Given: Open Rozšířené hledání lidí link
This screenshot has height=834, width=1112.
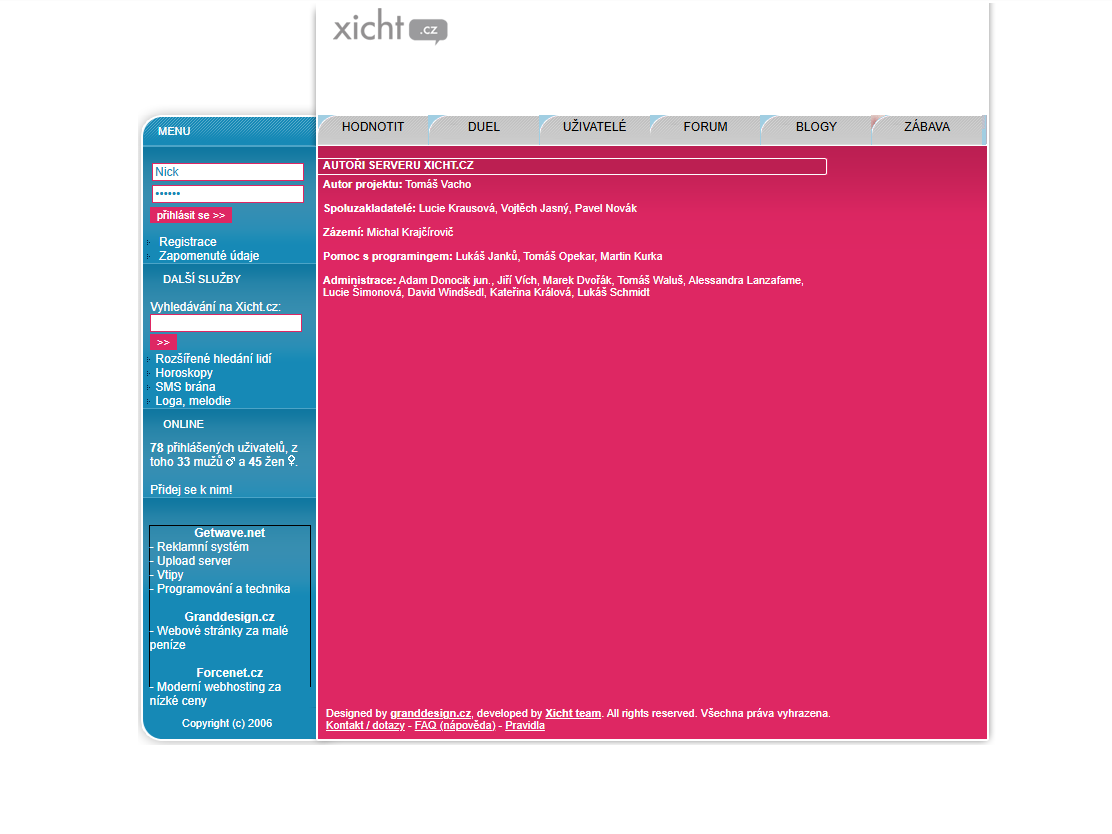Looking at the screenshot, I should pyautogui.click(x=213, y=359).
